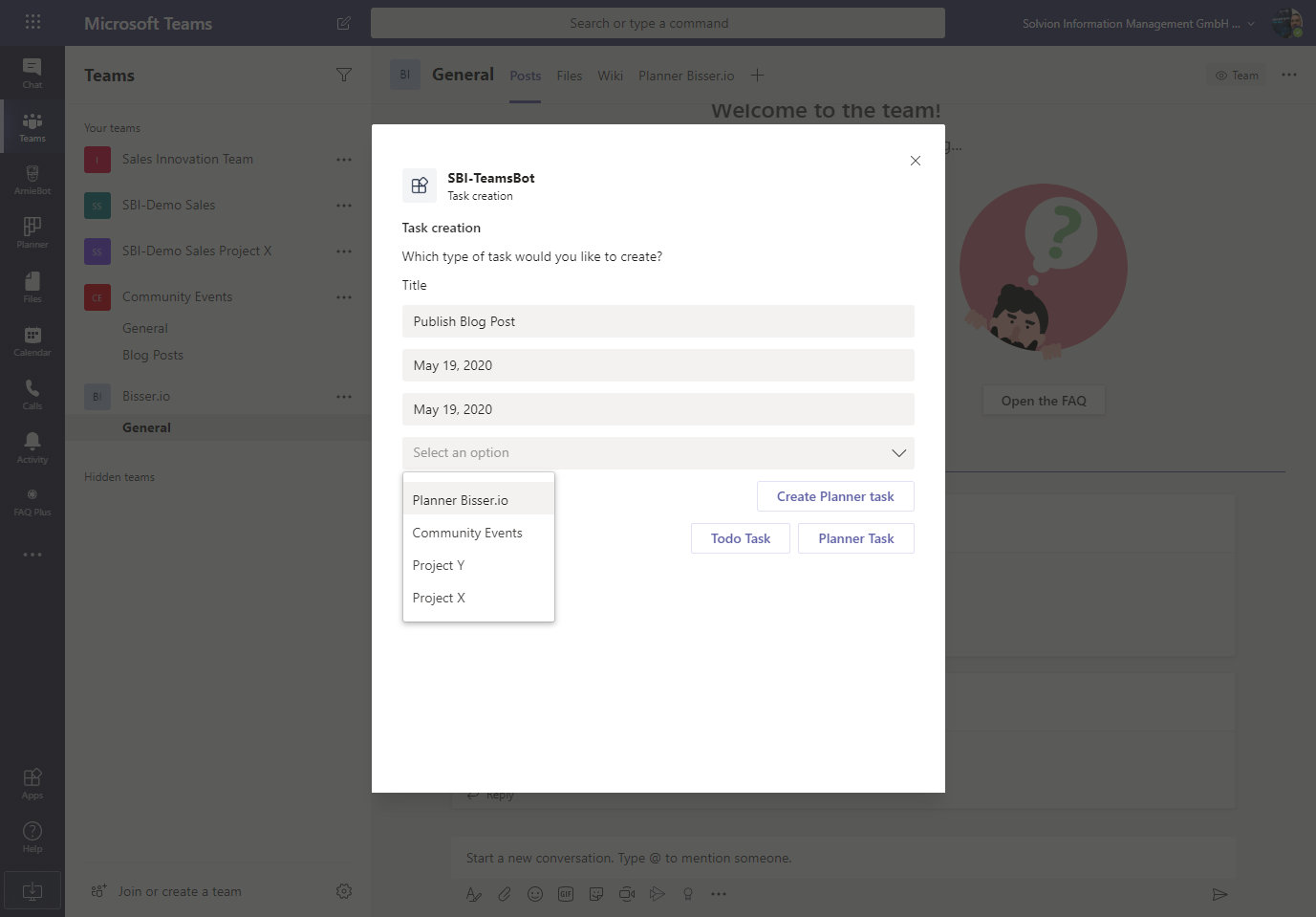Open more options for Sales Innovation Team
1316x917 pixels.
coord(344,160)
